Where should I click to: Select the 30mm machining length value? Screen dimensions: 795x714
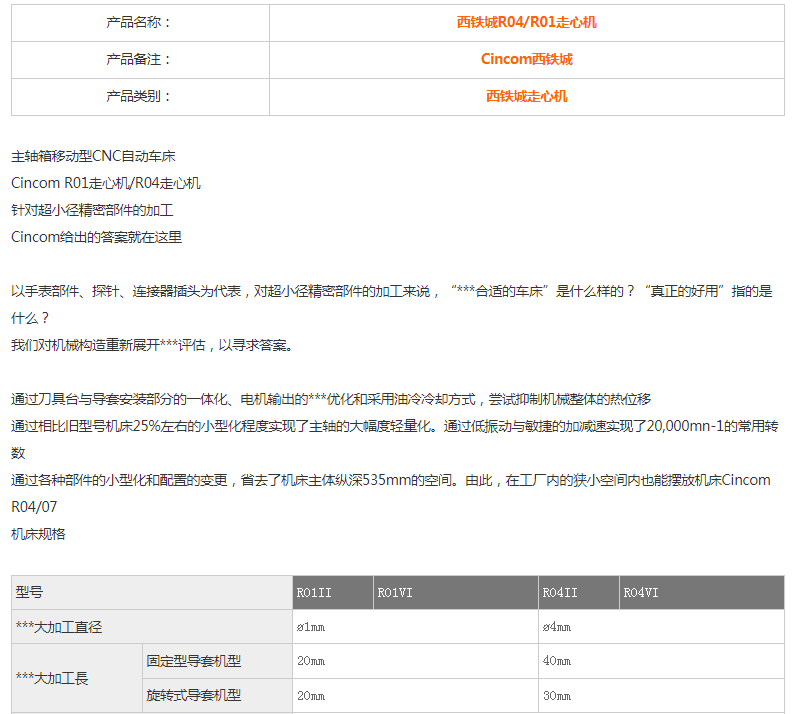[556, 695]
